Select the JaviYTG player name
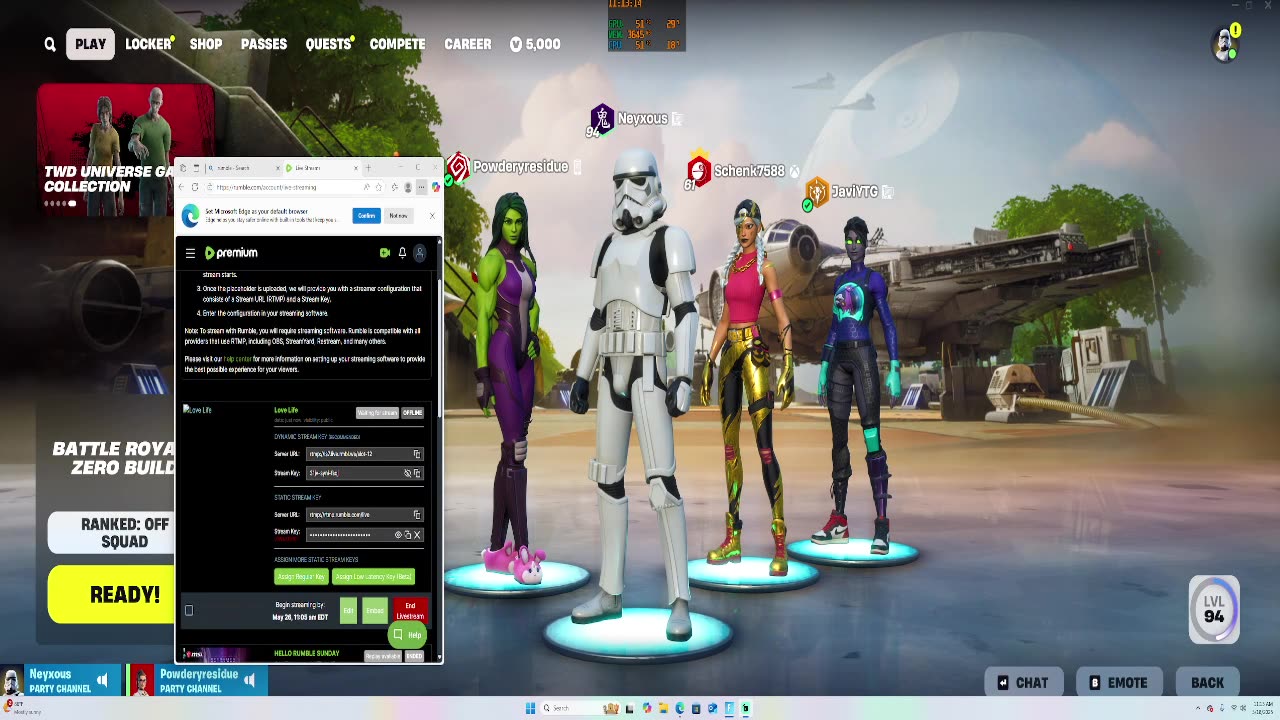 pos(854,191)
